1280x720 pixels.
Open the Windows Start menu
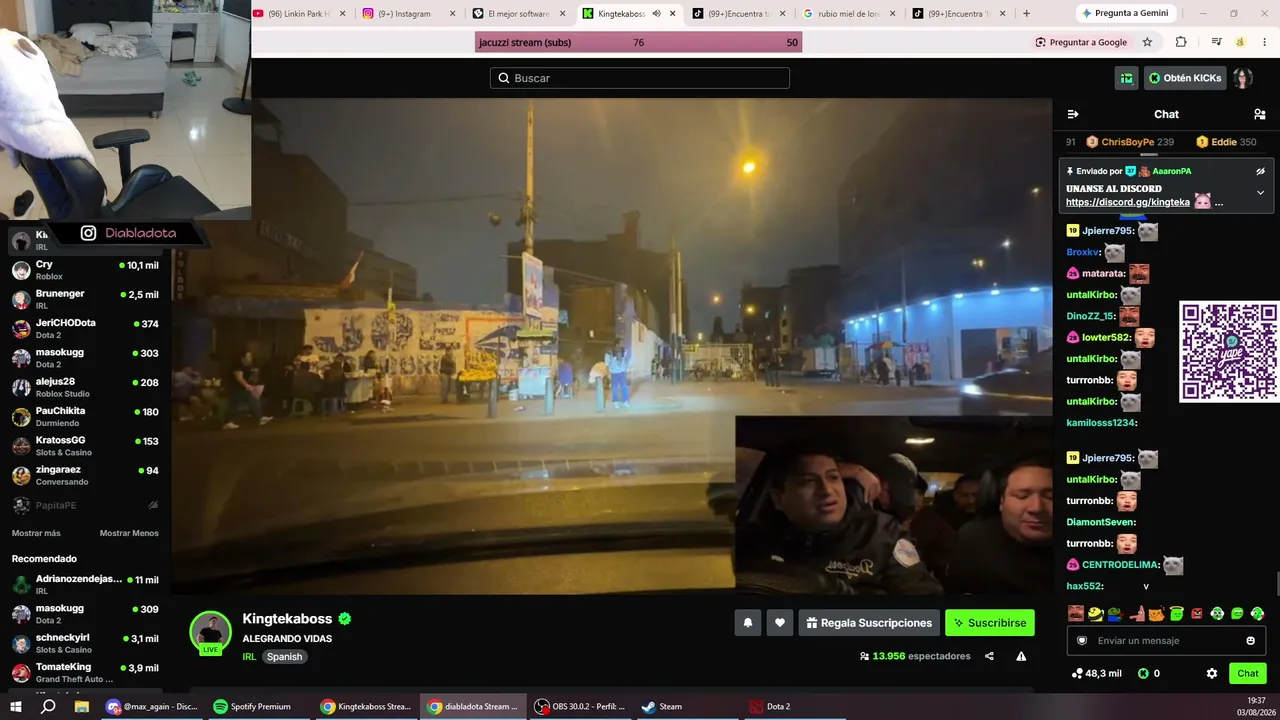coord(15,706)
